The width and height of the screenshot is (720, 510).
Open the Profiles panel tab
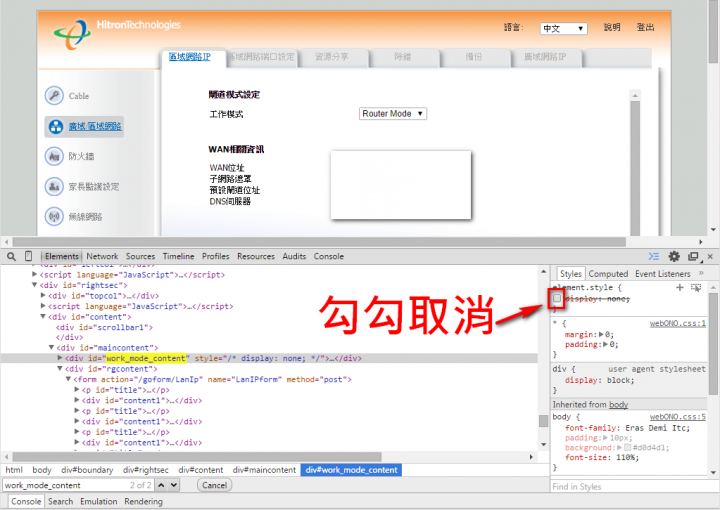(x=215, y=256)
